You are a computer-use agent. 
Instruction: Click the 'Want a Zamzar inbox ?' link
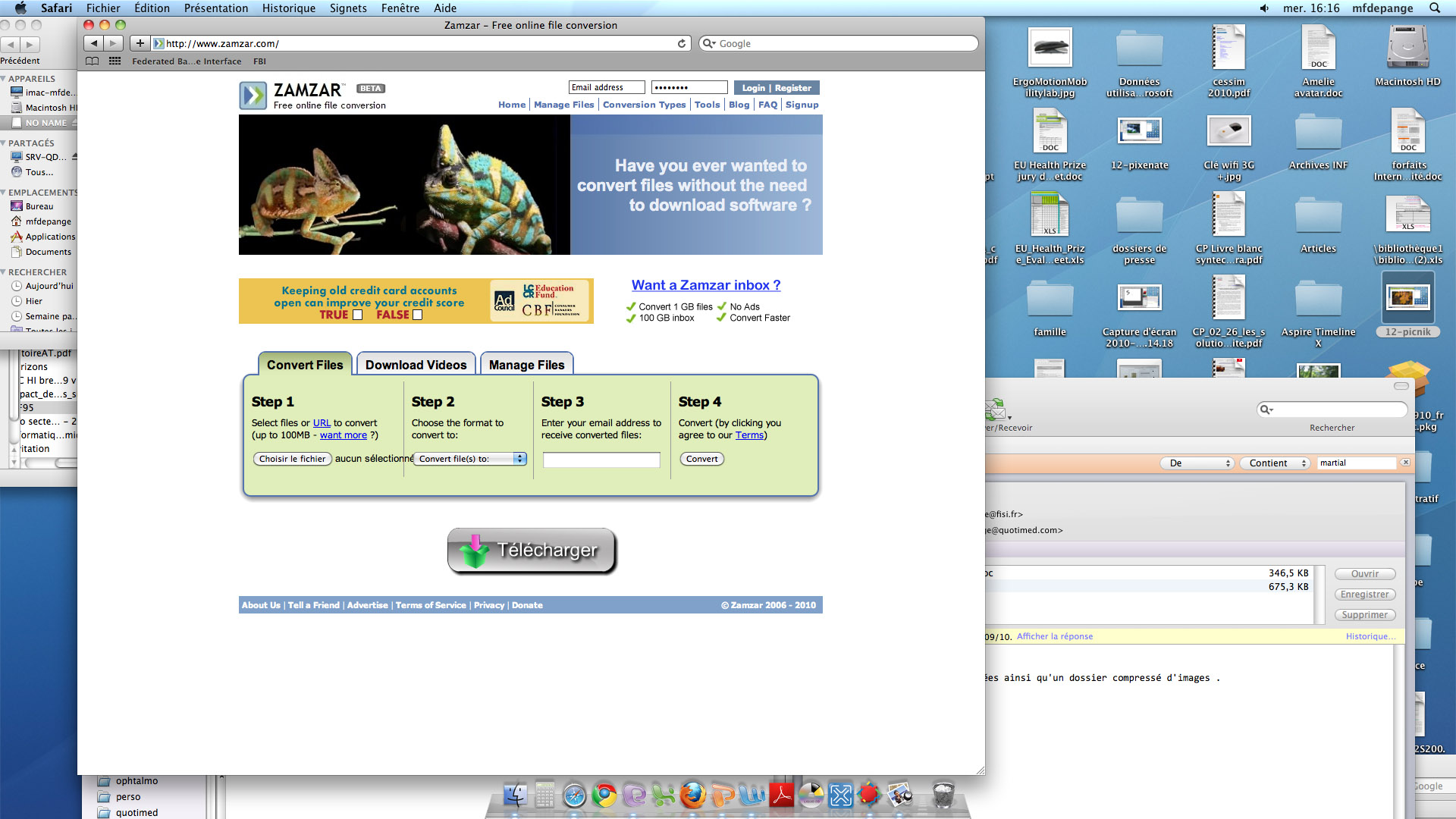[x=705, y=285]
